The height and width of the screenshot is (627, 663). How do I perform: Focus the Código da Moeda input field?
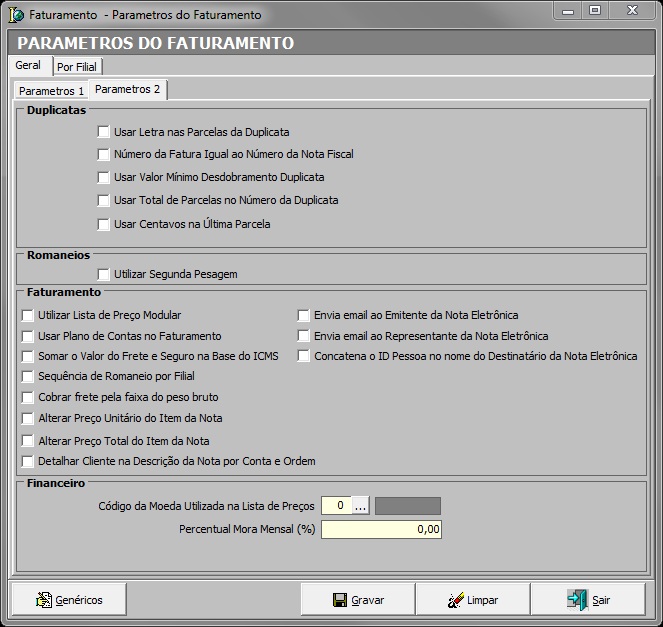[335, 506]
